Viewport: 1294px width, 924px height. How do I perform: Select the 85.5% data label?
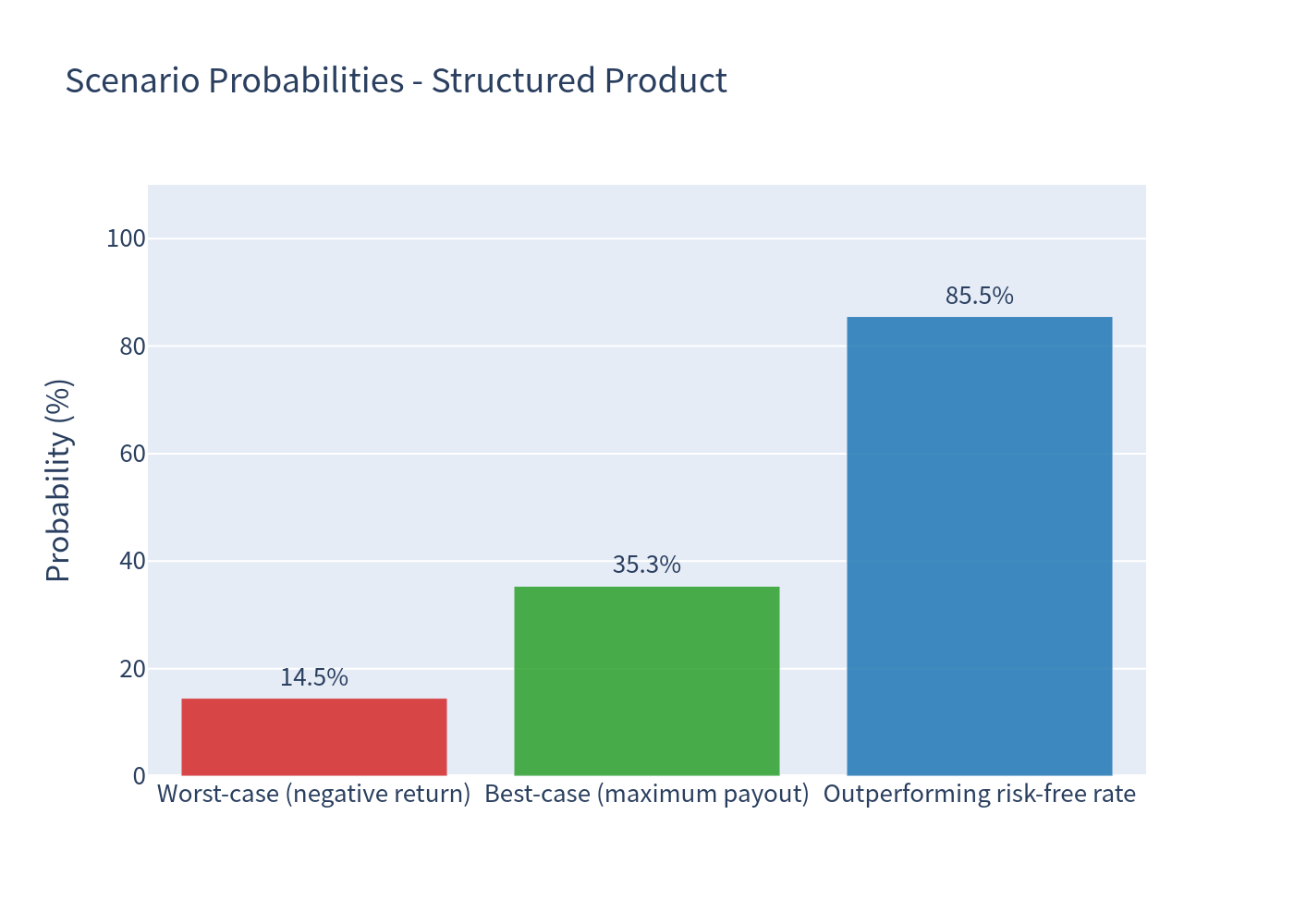[980, 296]
